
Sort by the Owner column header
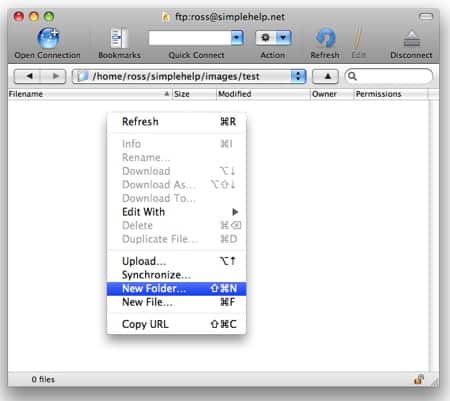[x=332, y=94]
